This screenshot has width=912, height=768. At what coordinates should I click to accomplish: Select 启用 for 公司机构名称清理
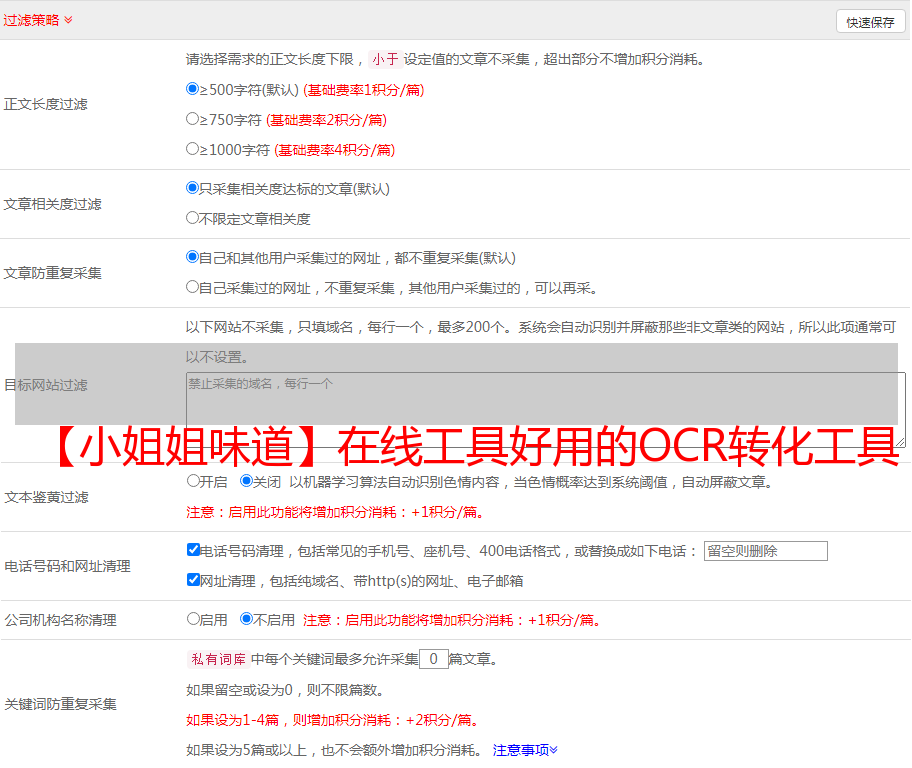(x=194, y=619)
